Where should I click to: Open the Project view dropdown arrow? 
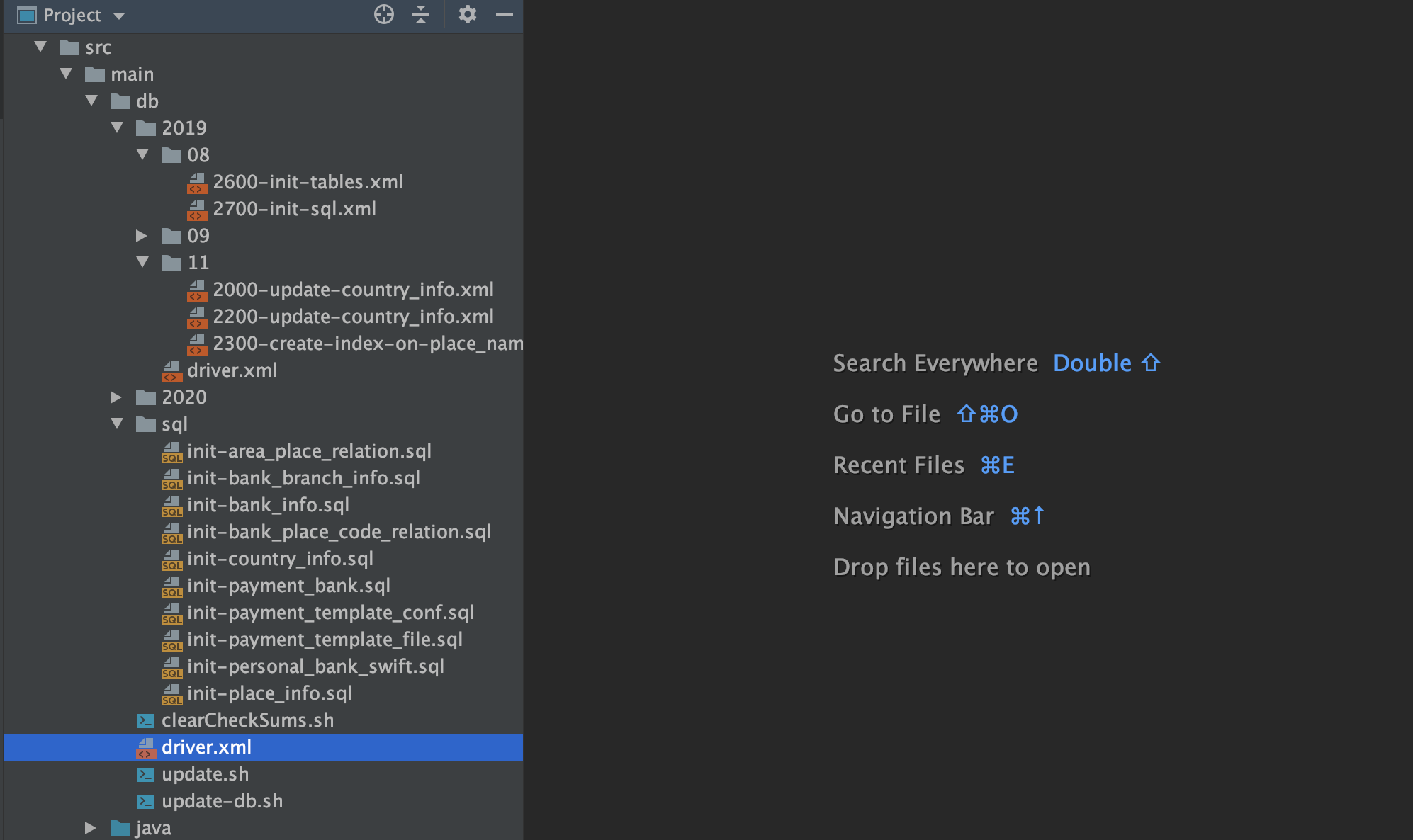pyautogui.click(x=119, y=16)
